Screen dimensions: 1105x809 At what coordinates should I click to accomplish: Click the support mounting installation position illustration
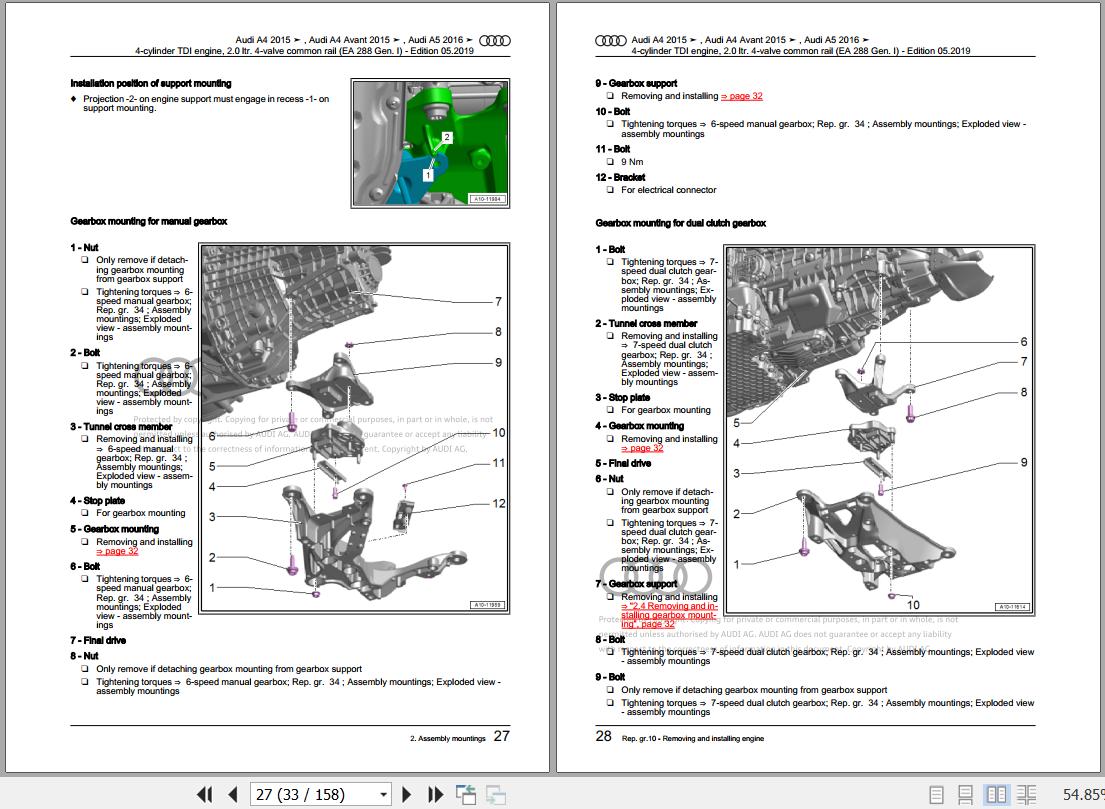(431, 143)
